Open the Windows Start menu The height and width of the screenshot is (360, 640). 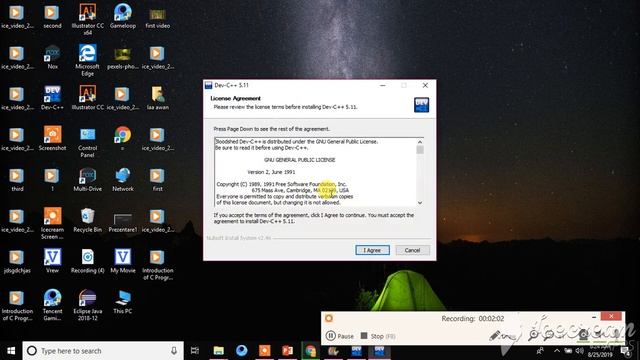coord(11,351)
